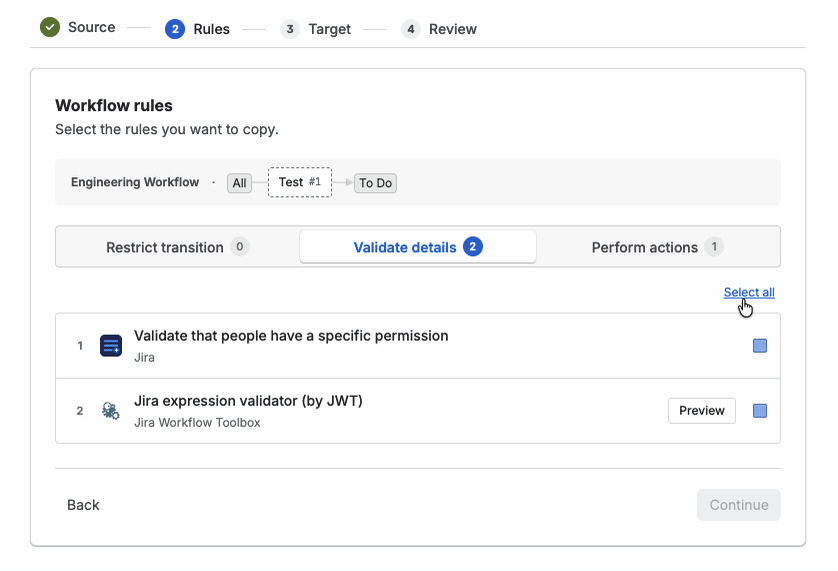
Task: Click the Perform actions count badge
Action: coord(713,246)
